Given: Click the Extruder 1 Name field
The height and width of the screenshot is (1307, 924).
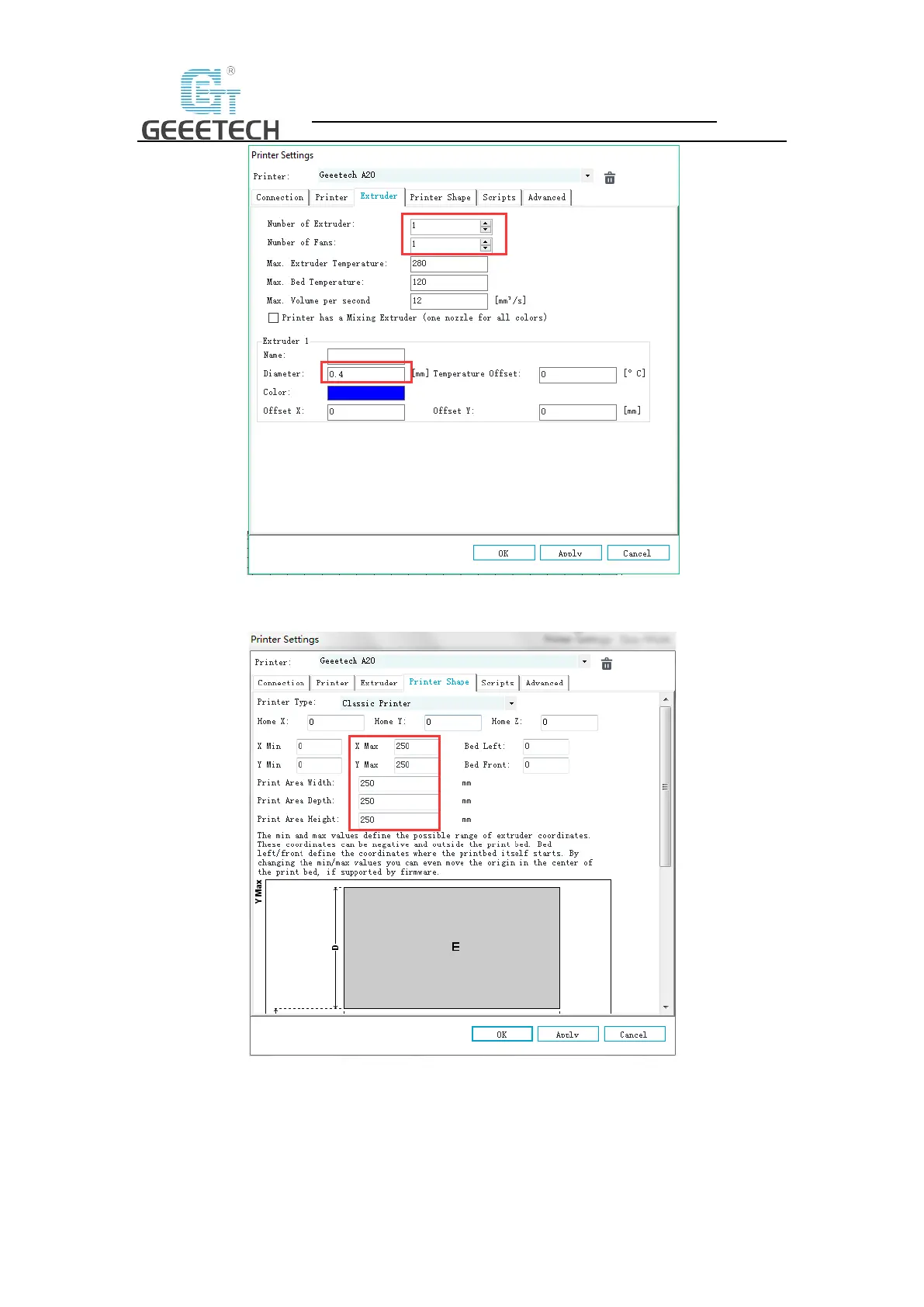Looking at the screenshot, I should tap(366, 355).
